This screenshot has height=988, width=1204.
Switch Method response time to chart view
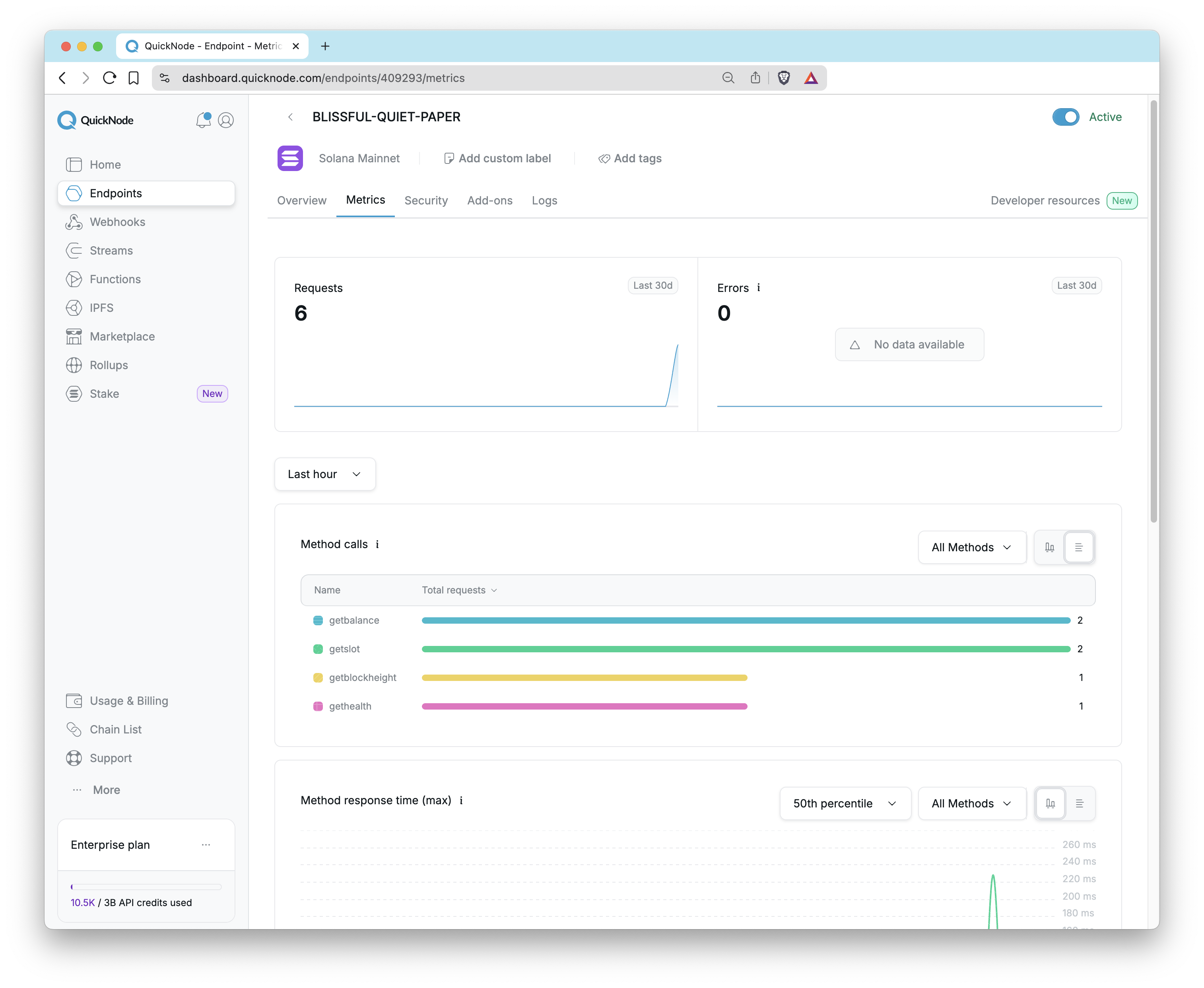click(x=1051, y=803)
